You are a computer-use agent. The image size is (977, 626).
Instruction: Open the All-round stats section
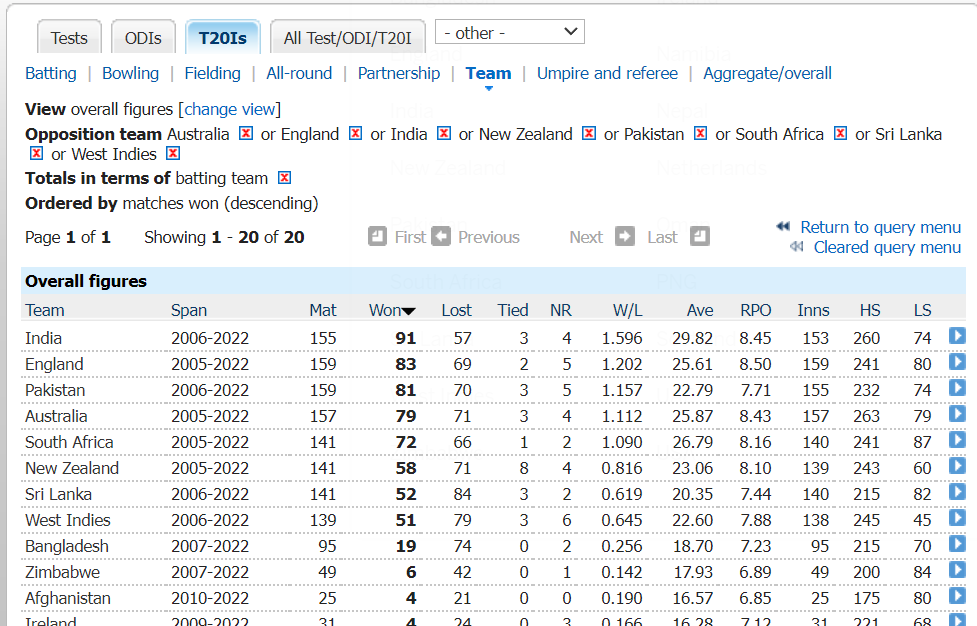(299, 73)
